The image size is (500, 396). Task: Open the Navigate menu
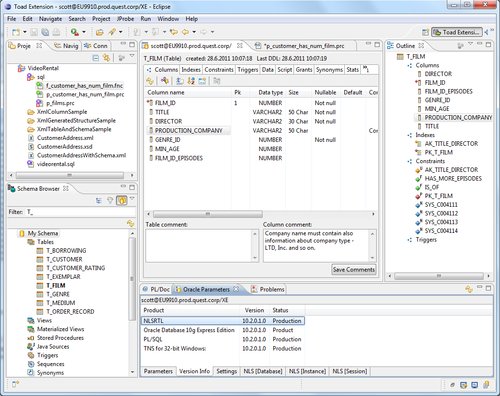[x=50, y=19]
